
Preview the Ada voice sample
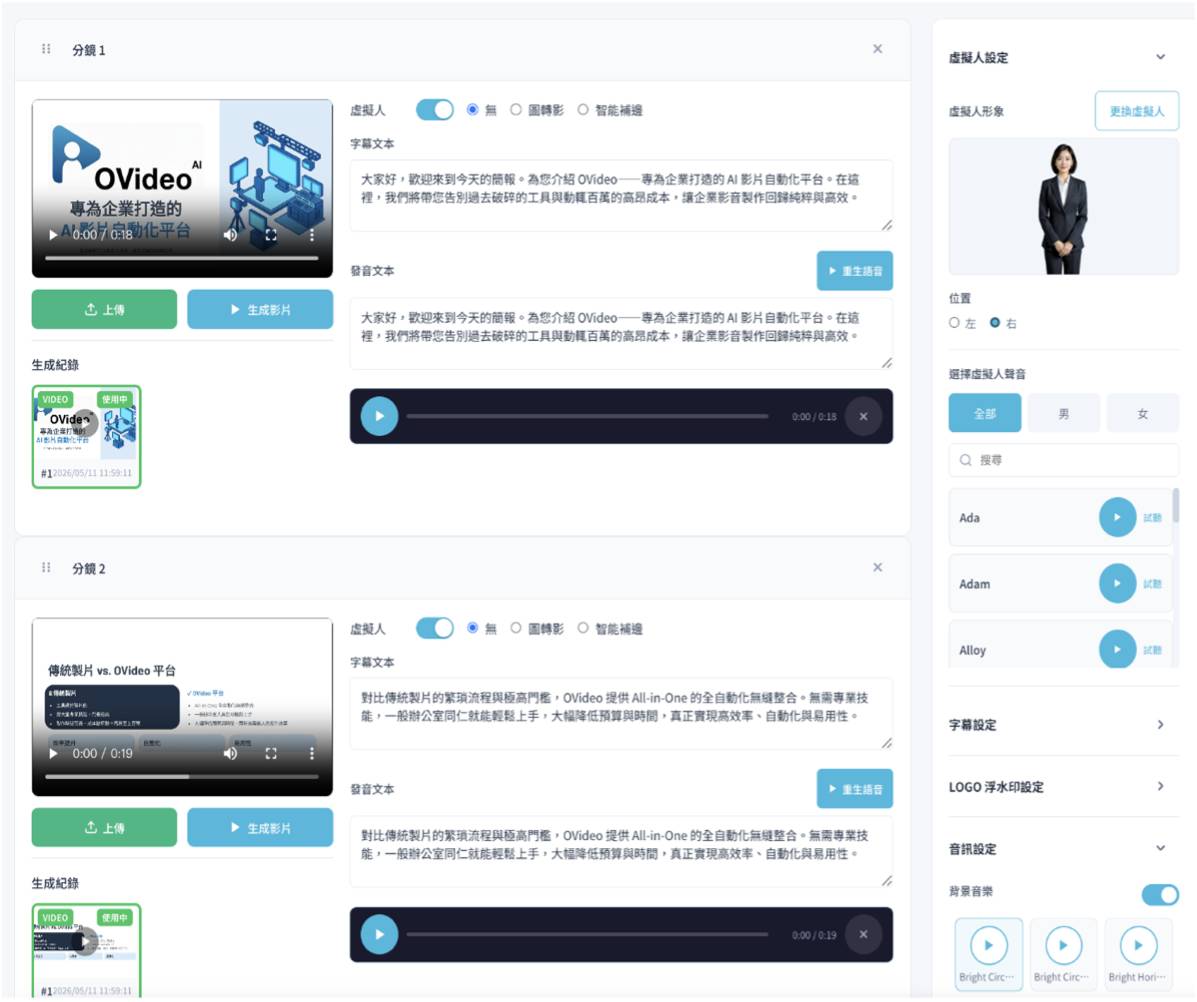pyautogui.click(x=1118, y=517)
